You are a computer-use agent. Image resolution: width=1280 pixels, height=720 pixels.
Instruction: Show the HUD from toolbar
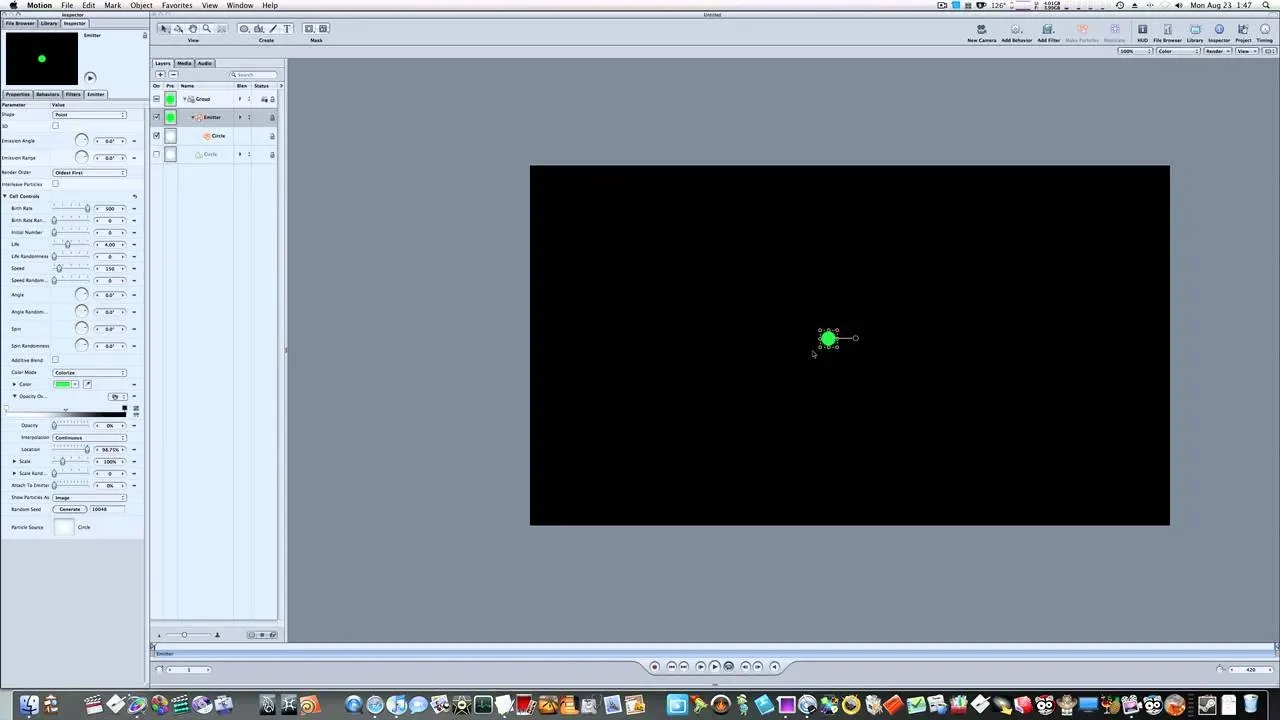(x=1142, y=33)
